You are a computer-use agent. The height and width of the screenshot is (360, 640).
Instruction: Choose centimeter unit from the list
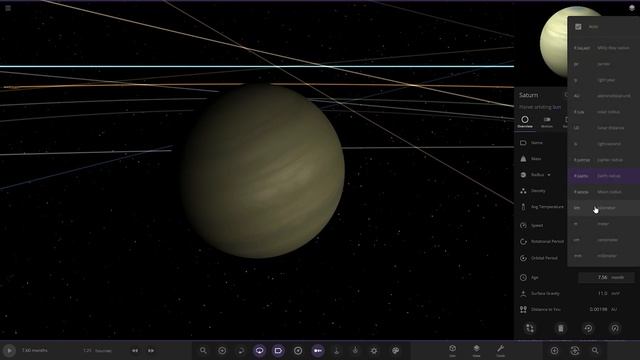tap(604, 240)
